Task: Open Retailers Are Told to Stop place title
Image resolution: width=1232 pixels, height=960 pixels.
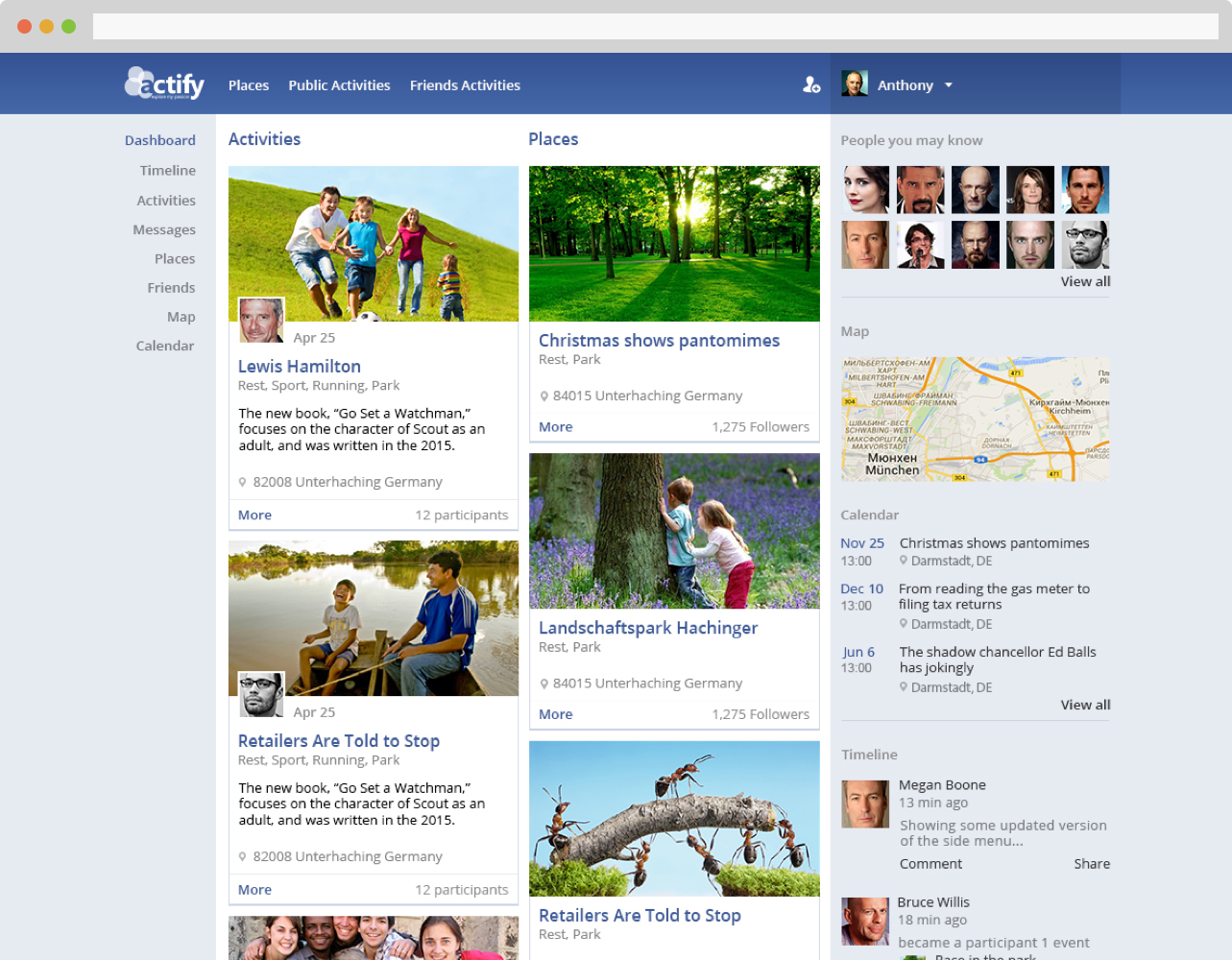Action: click(x=640, y=915)
